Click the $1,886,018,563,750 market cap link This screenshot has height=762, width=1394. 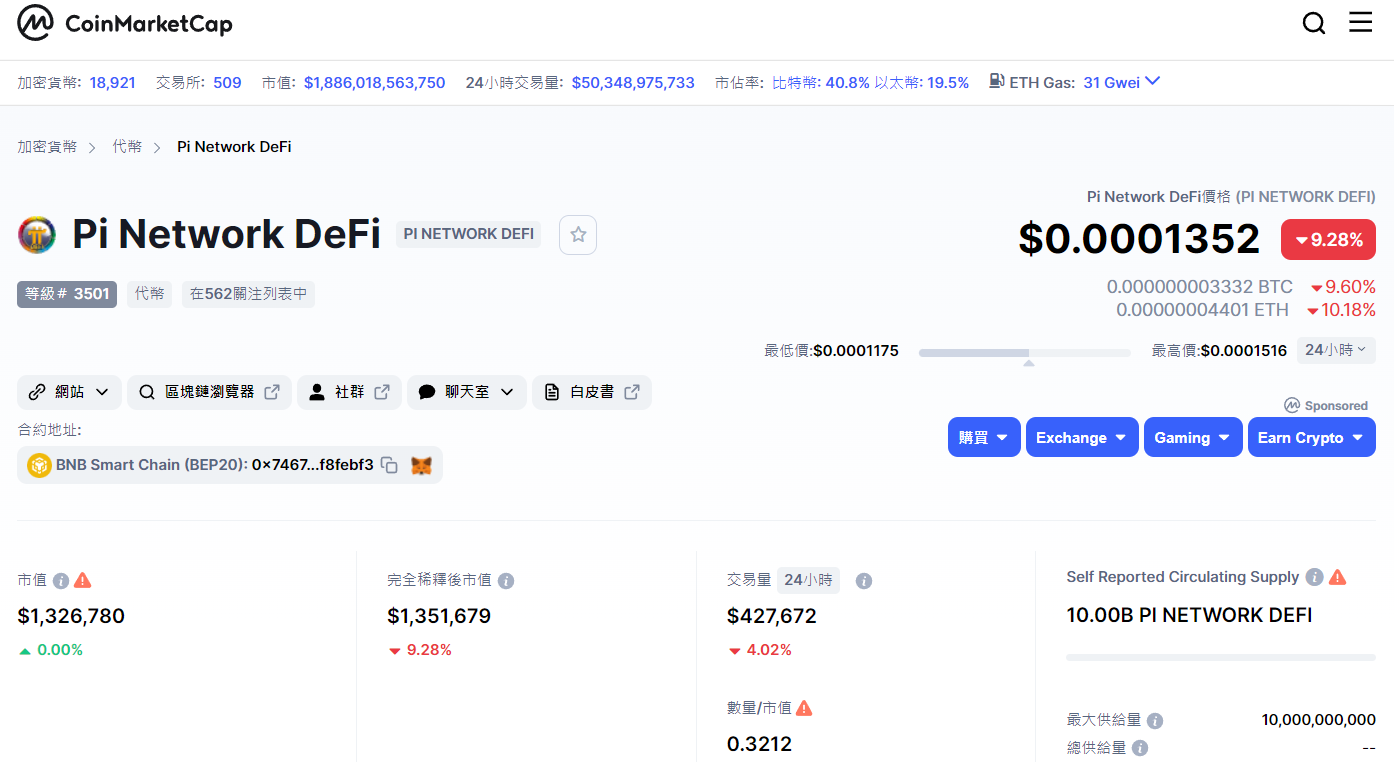375,83
